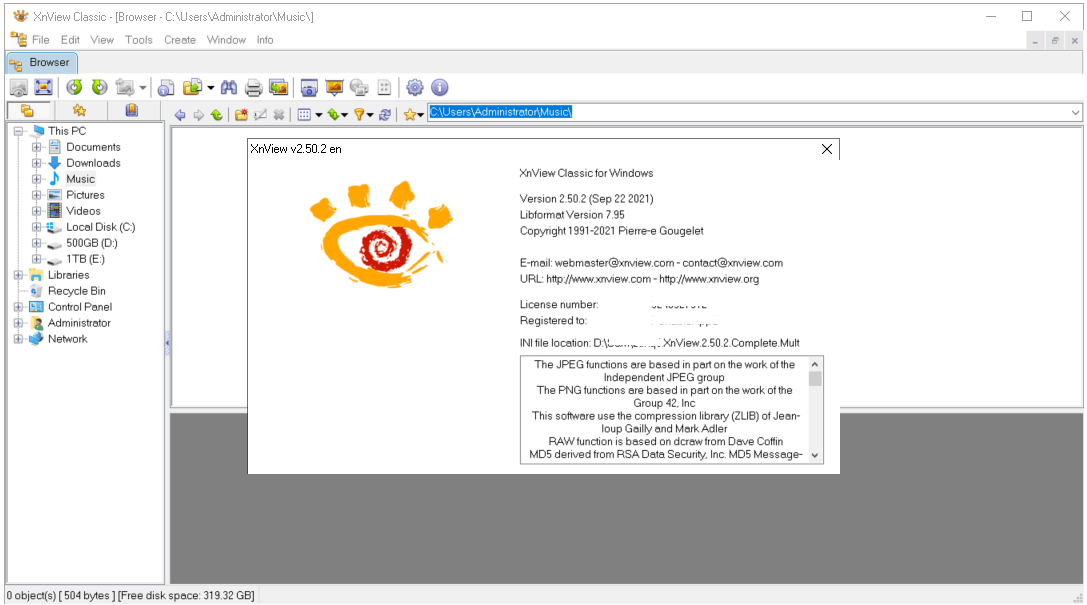This screenshot has height=605, width=1087.
Task: Switch to the favorites star tab
Action: coord(80,111)
